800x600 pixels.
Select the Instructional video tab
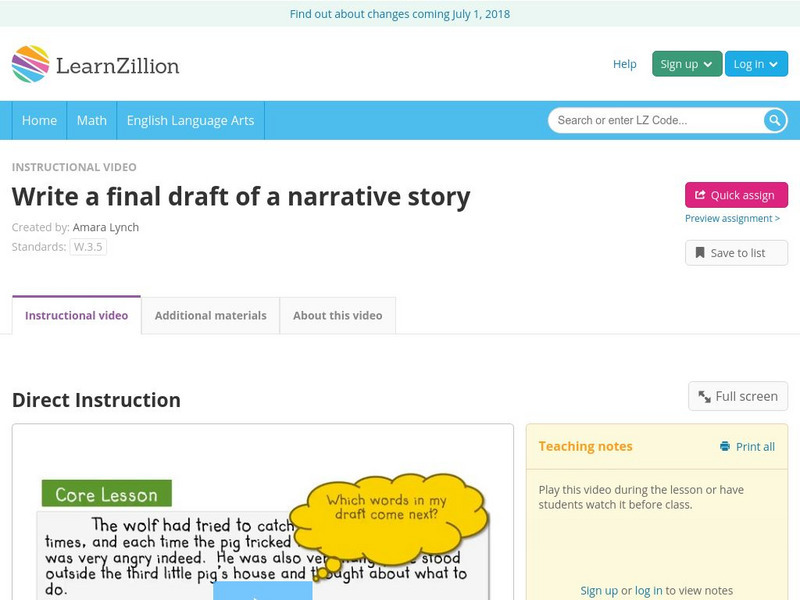coord(76,315)
